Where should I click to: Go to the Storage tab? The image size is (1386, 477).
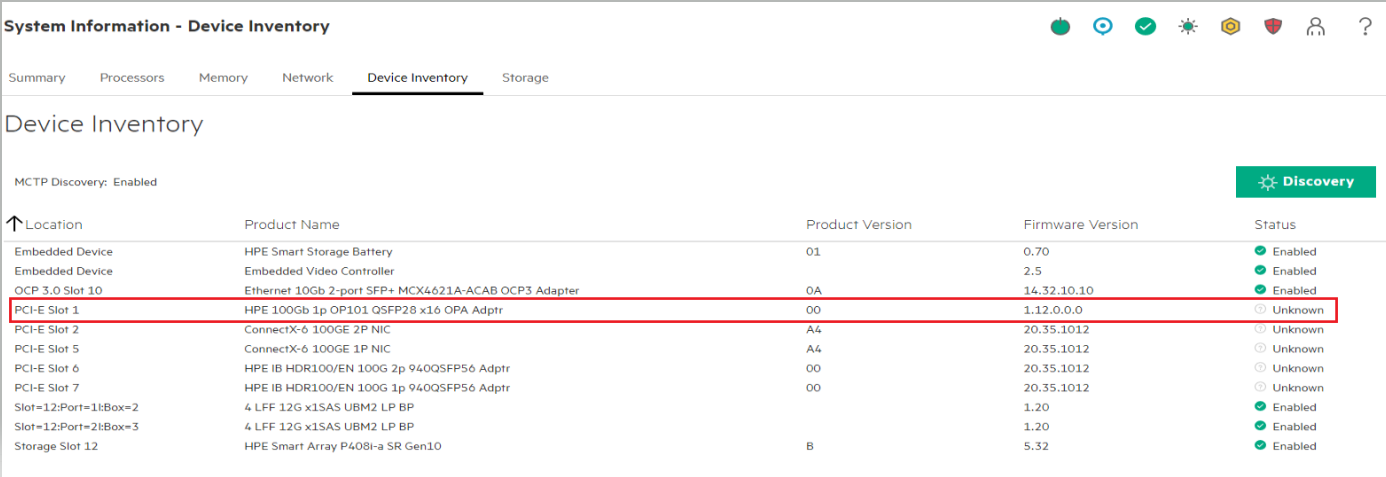525,78
